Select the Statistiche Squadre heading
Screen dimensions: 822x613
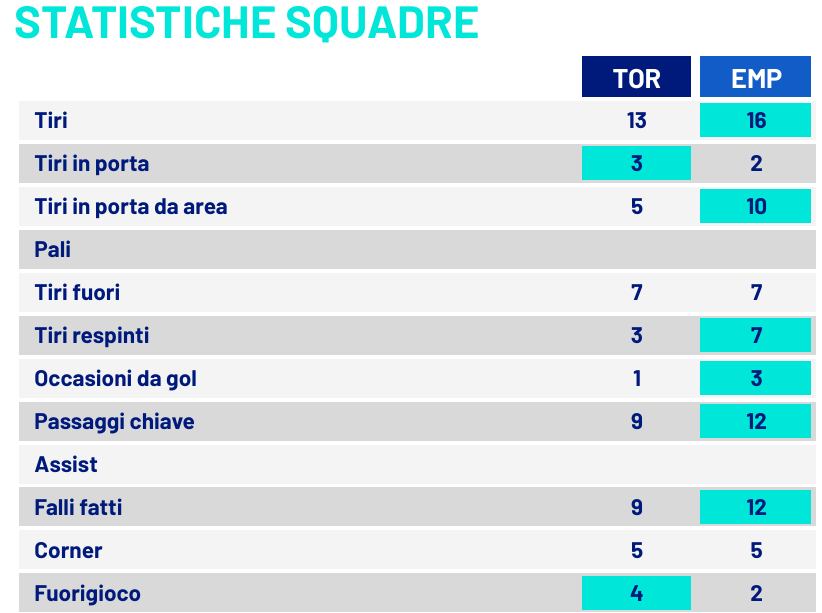pos(247,22)
